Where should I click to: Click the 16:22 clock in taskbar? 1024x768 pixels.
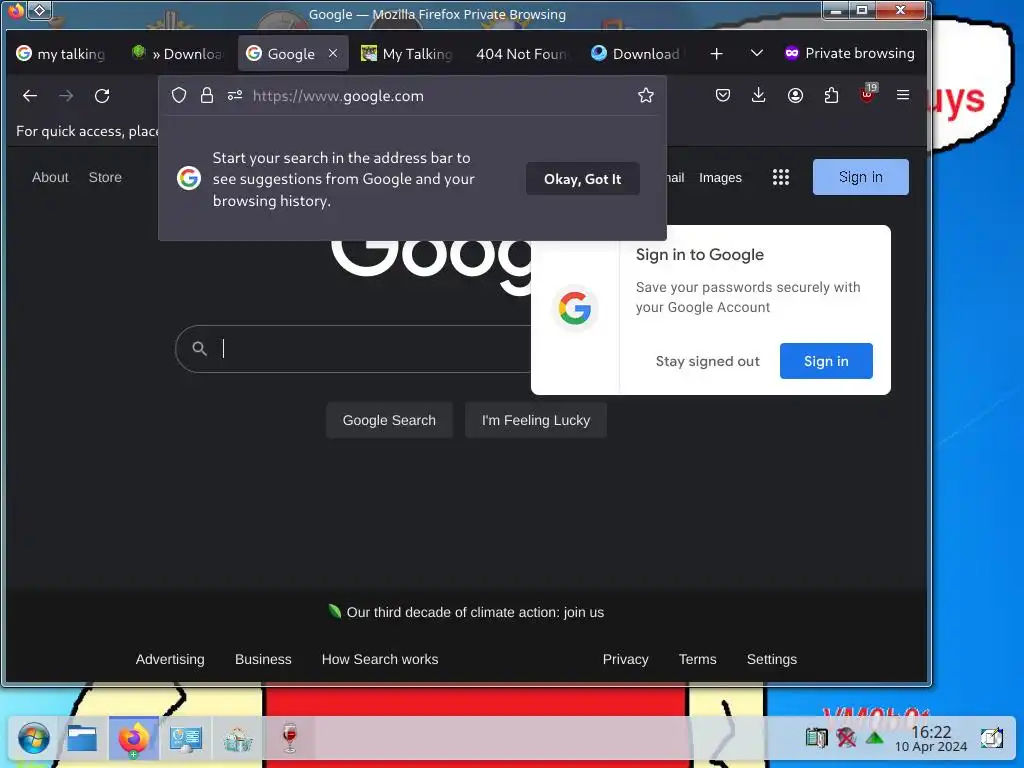[x=931, y=739]
